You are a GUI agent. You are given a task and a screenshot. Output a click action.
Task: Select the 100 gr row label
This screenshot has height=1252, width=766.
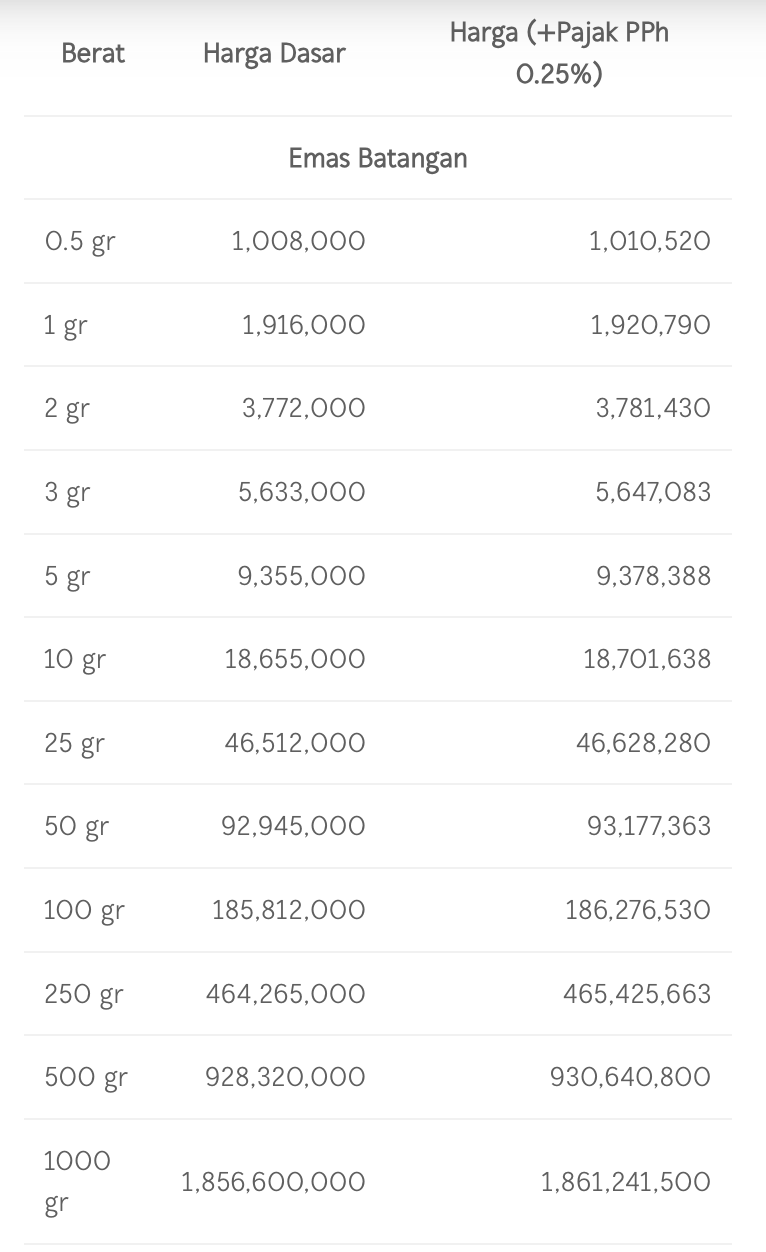pos(84,911)
